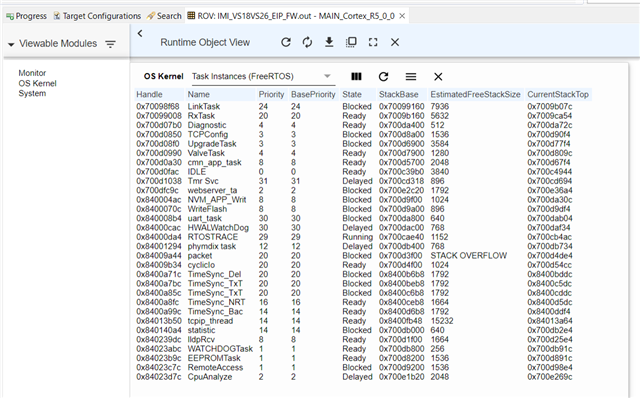Select the ValveTask name cell

pos(206,153)
